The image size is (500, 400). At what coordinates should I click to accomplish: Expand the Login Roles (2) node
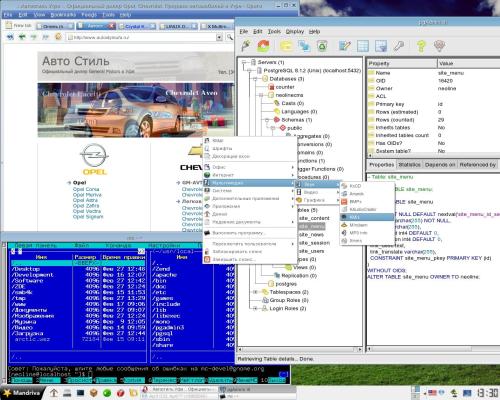pyautogui.click(x=256, y=308)
